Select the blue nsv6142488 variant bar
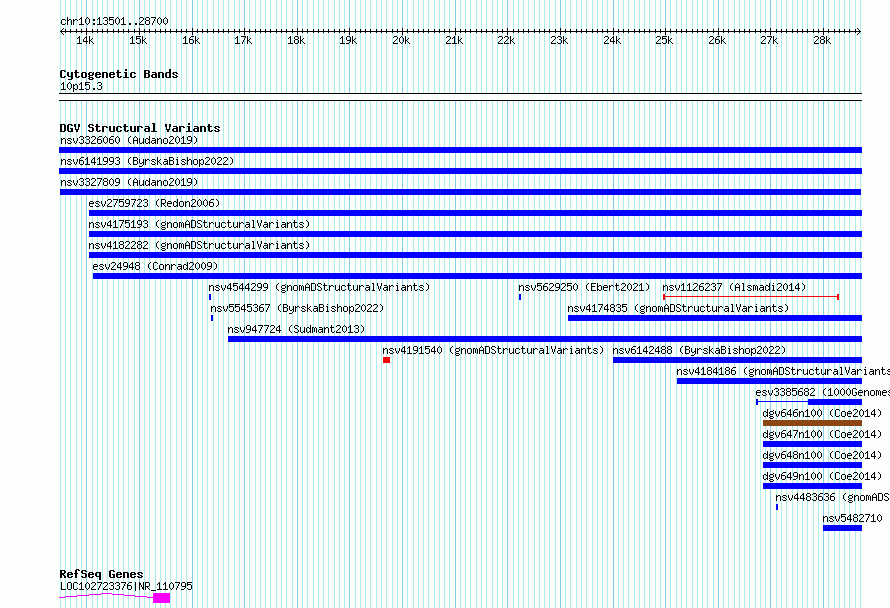Viewport: 890px width, 608px height. [x=737, y=360]
